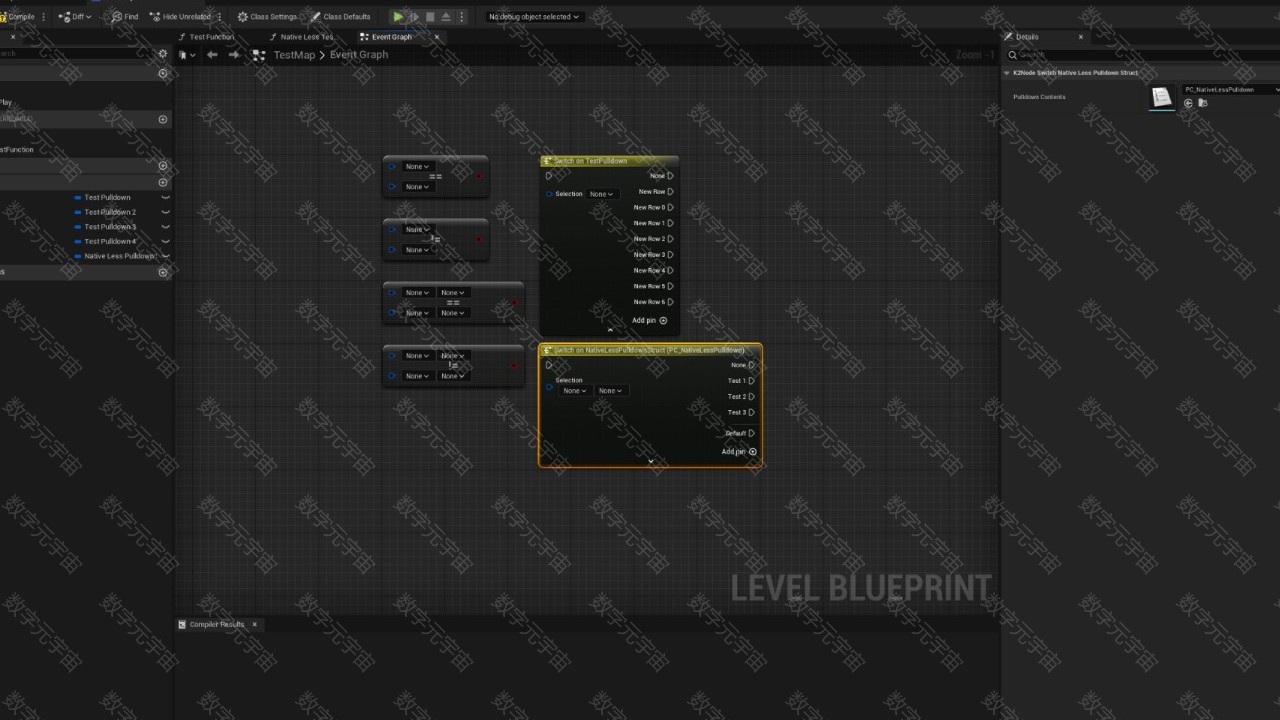
Task: Select the Test Pulldown variable
Action: tap(107, 197)
